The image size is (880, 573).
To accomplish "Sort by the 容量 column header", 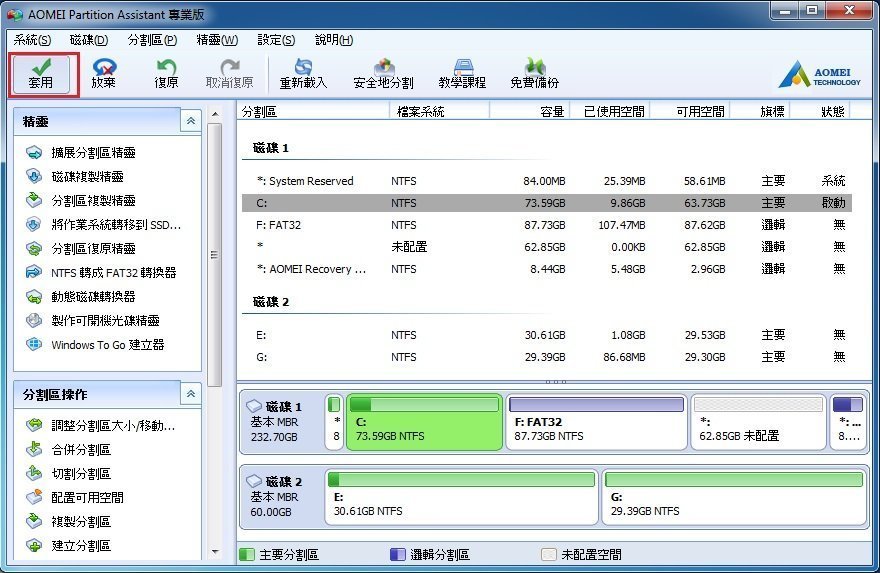I will pos(530,112).
